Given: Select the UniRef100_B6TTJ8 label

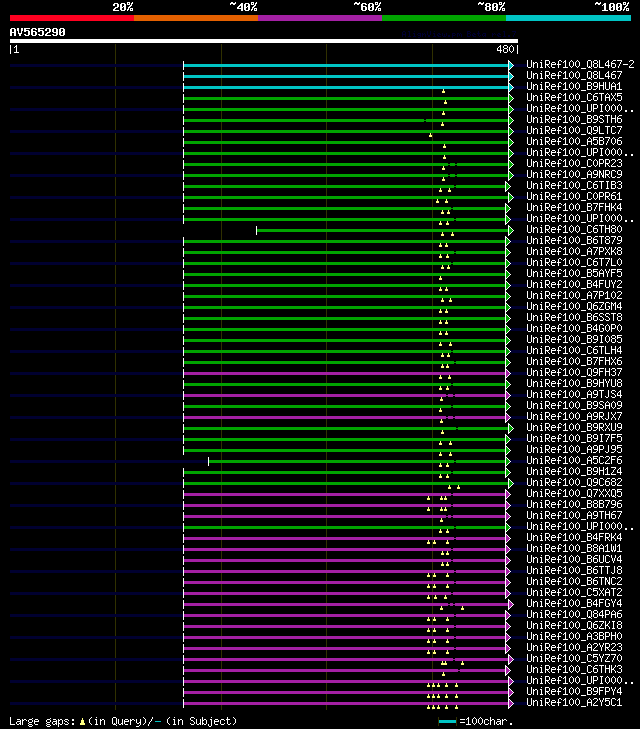Looking at the screenshot, I should tap(574, 570).
